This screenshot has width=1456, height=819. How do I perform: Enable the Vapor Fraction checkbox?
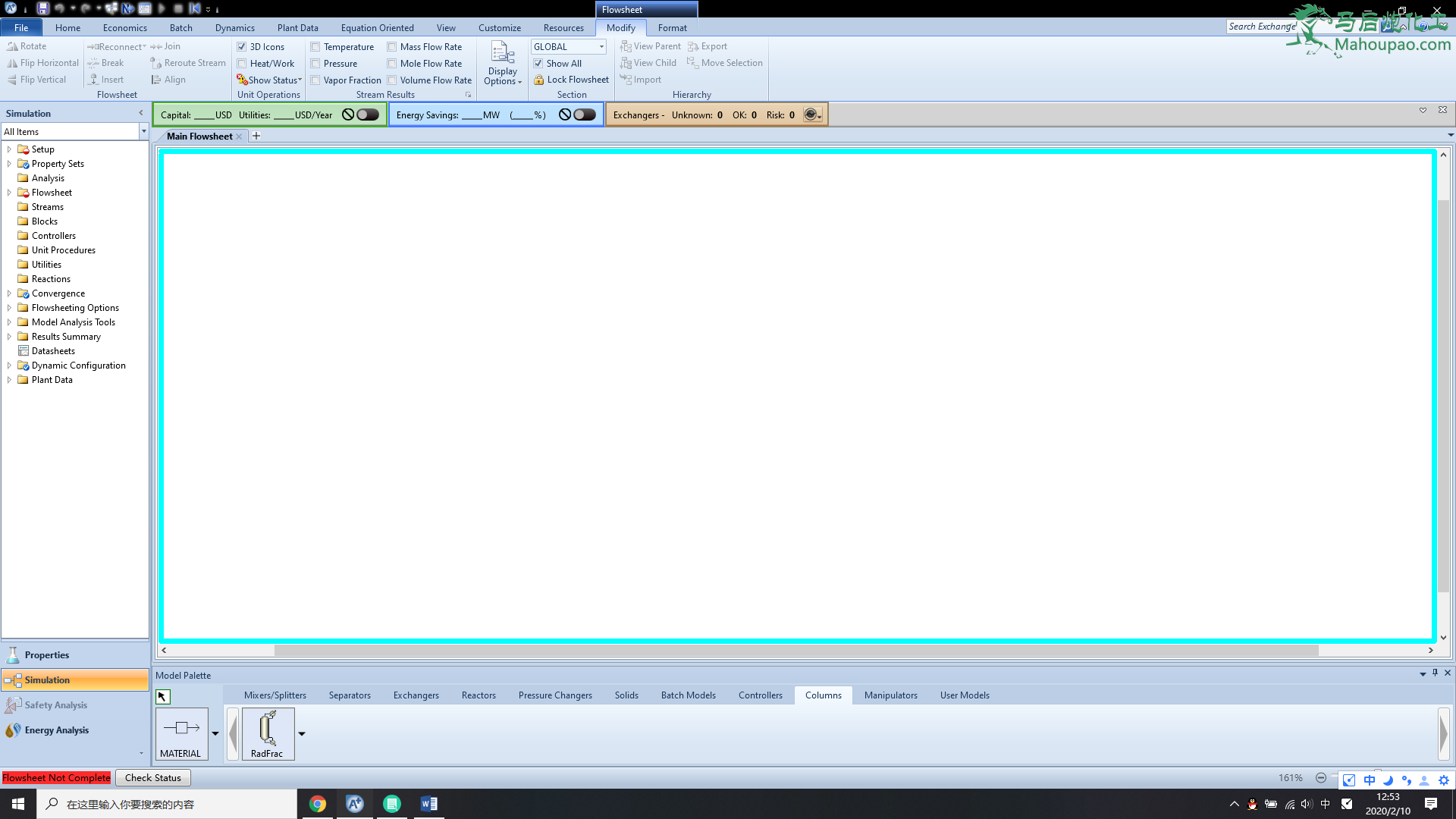(x=315, y=80)
